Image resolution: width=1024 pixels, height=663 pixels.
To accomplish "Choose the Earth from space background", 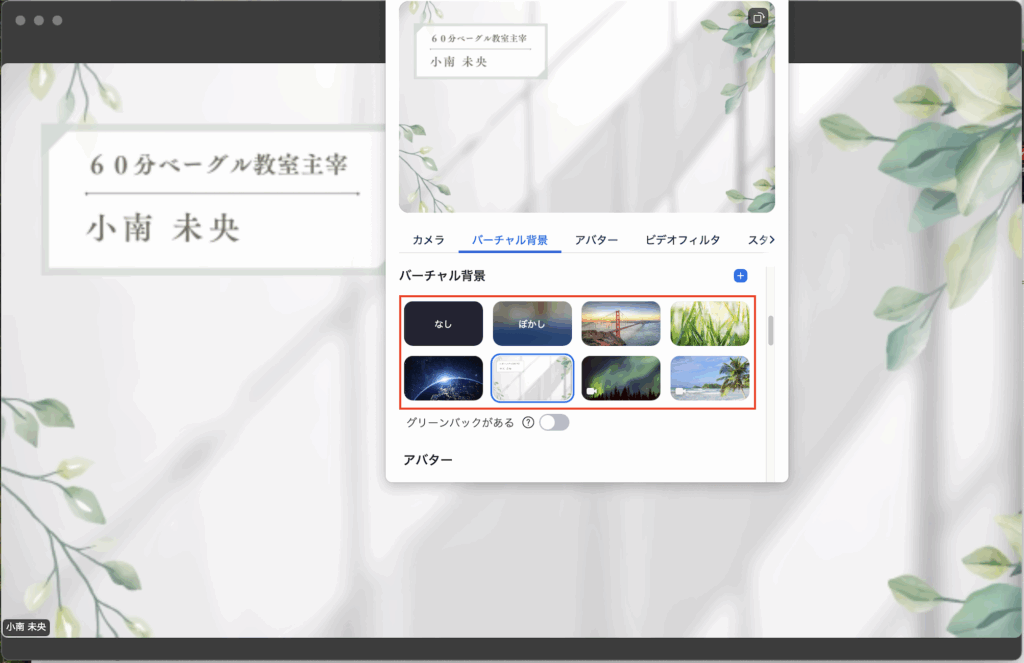I will [443, 378].
